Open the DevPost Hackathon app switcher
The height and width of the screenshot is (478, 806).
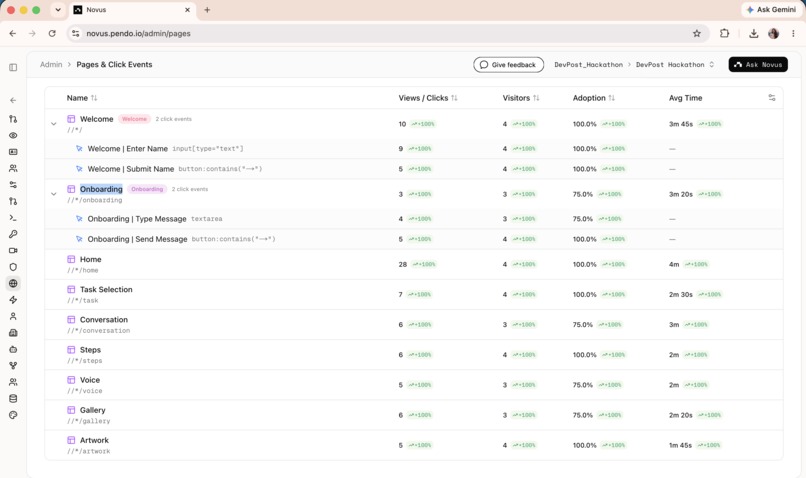point(675,65)
